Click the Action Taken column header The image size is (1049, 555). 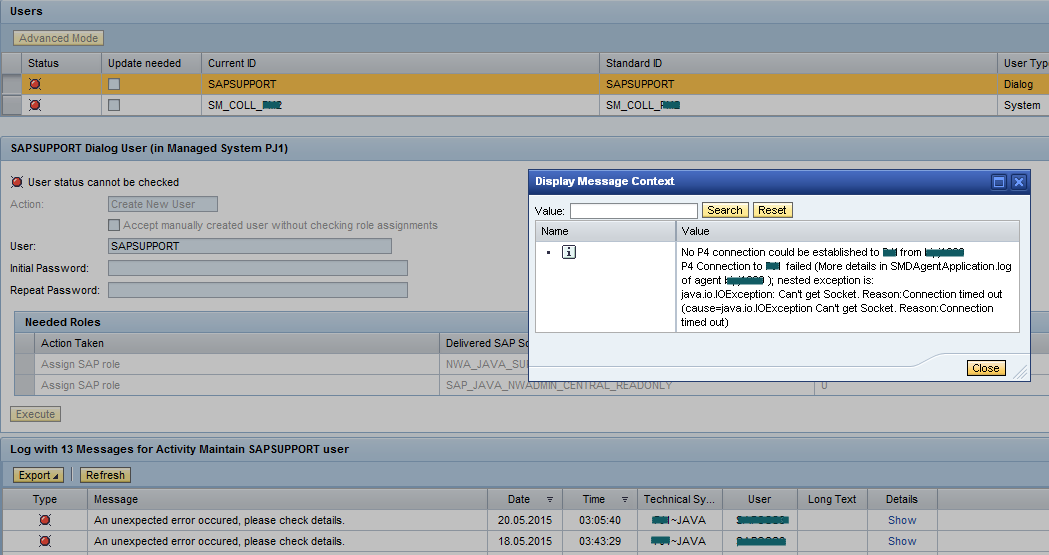click(237, 343)
